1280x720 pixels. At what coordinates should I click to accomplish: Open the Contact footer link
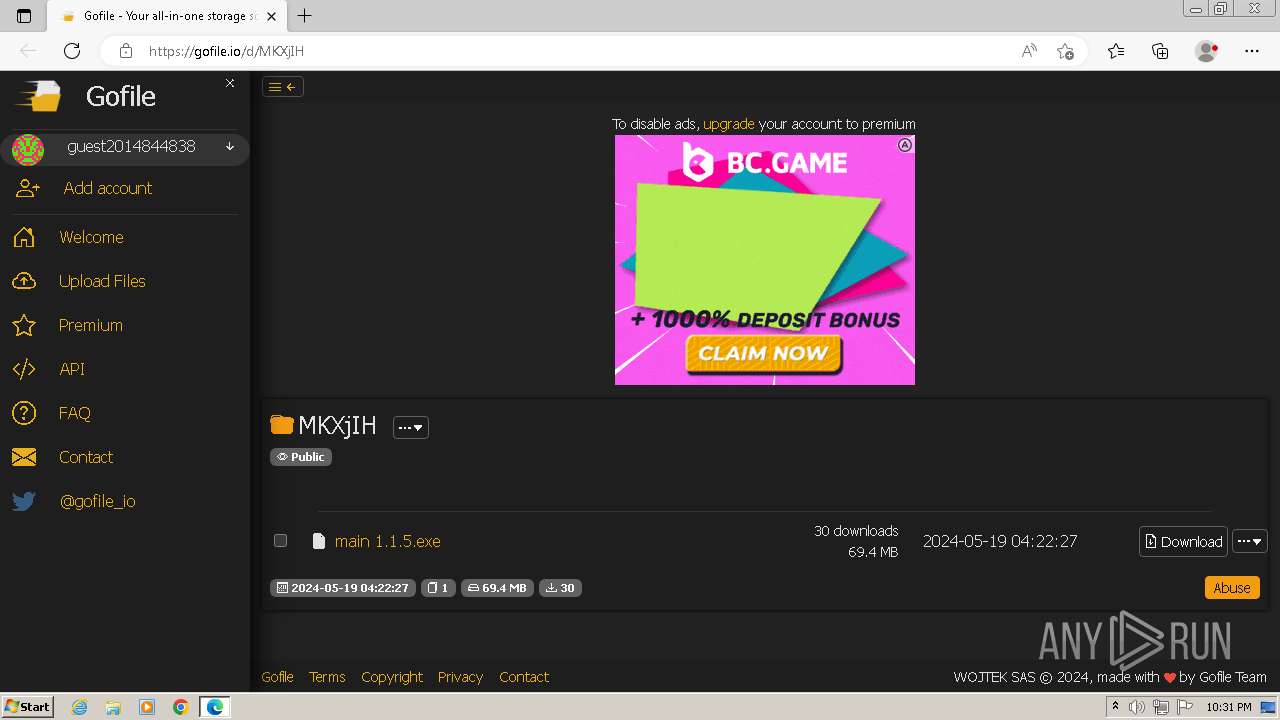click(524, 677)
